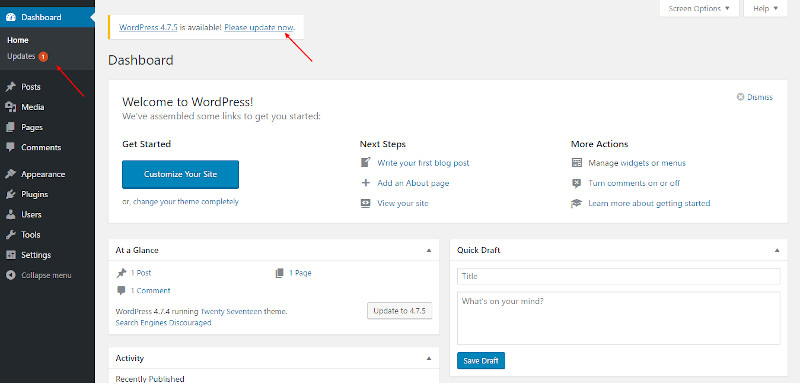Image resolution: width=800 pixels, height=383 pixels.
Task: Click the Settings sliders icon
Action: [10, 255]
